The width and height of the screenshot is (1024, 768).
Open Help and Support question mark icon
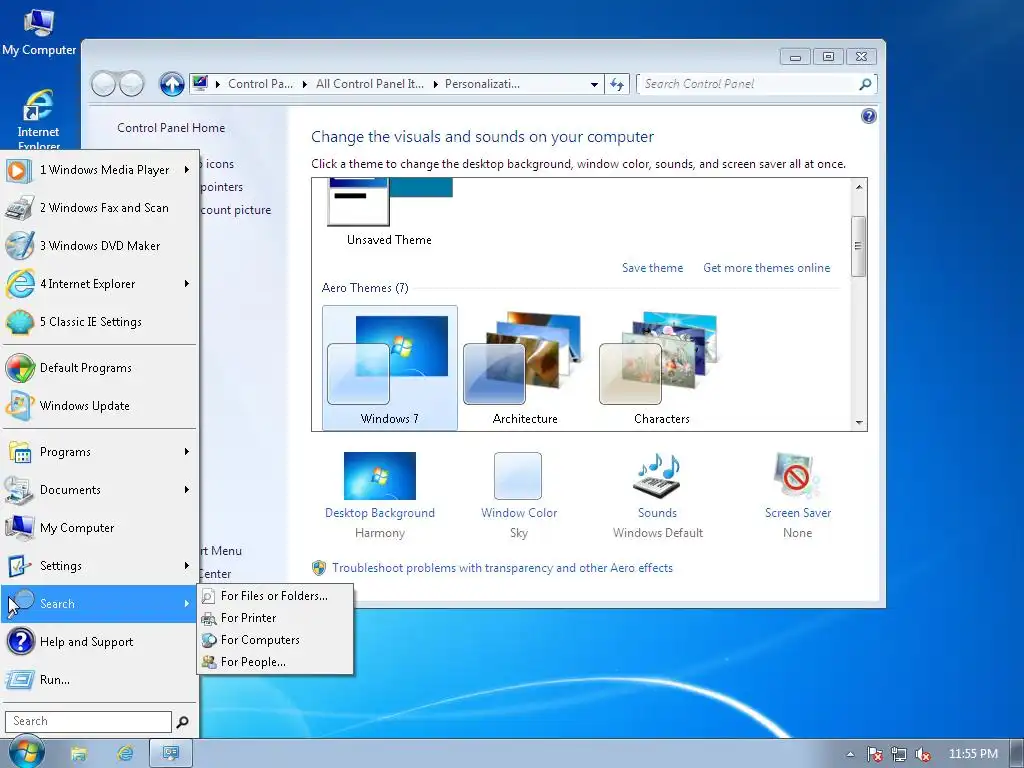pyautogui.click(x=20, y=641)
